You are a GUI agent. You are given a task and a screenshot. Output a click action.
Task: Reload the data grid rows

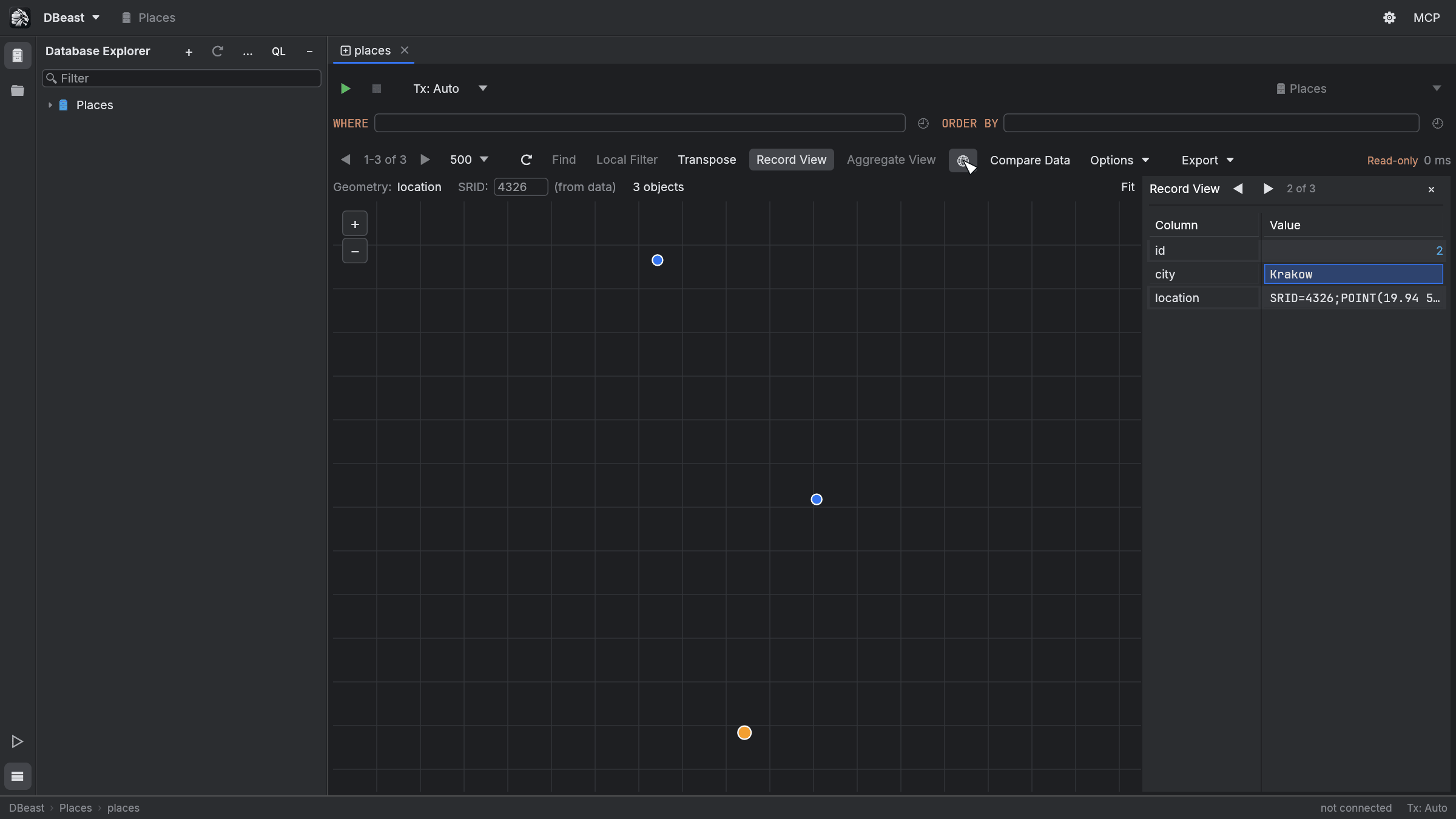click(527, 160)
